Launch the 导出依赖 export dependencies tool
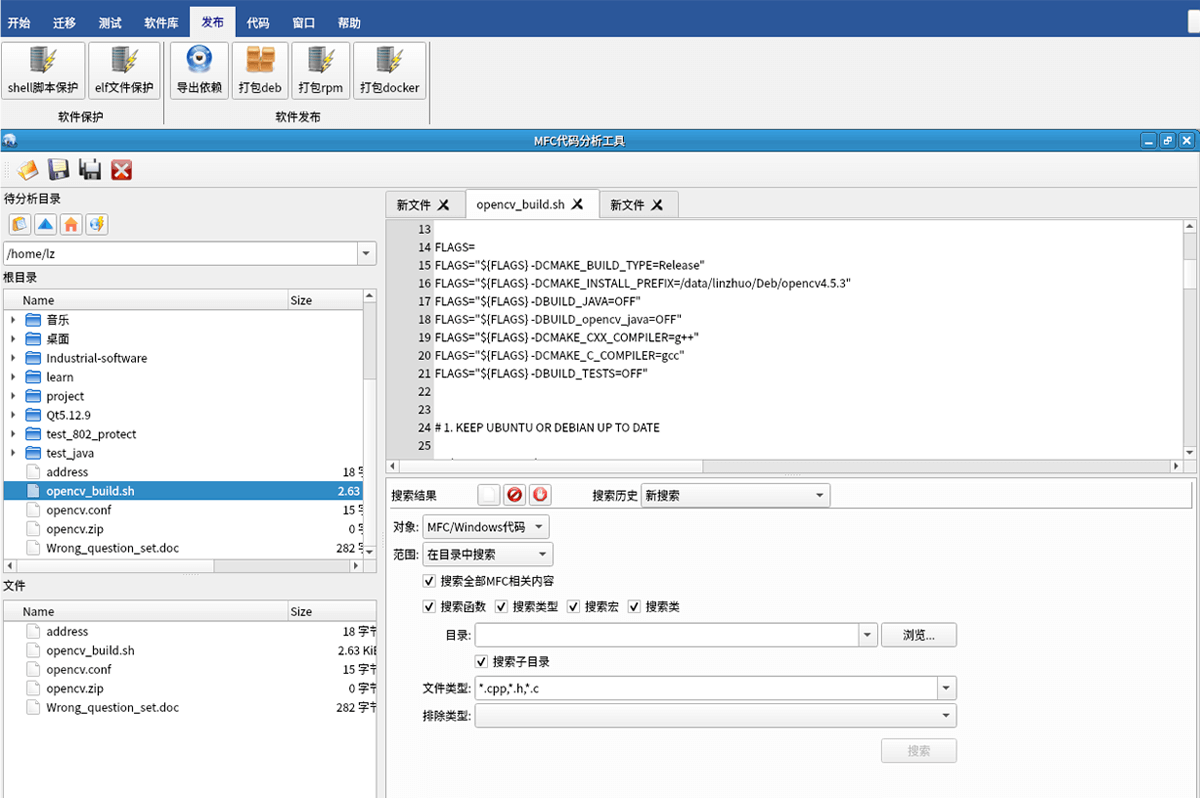Screen dimensions: 1200x798 (199, 70)
